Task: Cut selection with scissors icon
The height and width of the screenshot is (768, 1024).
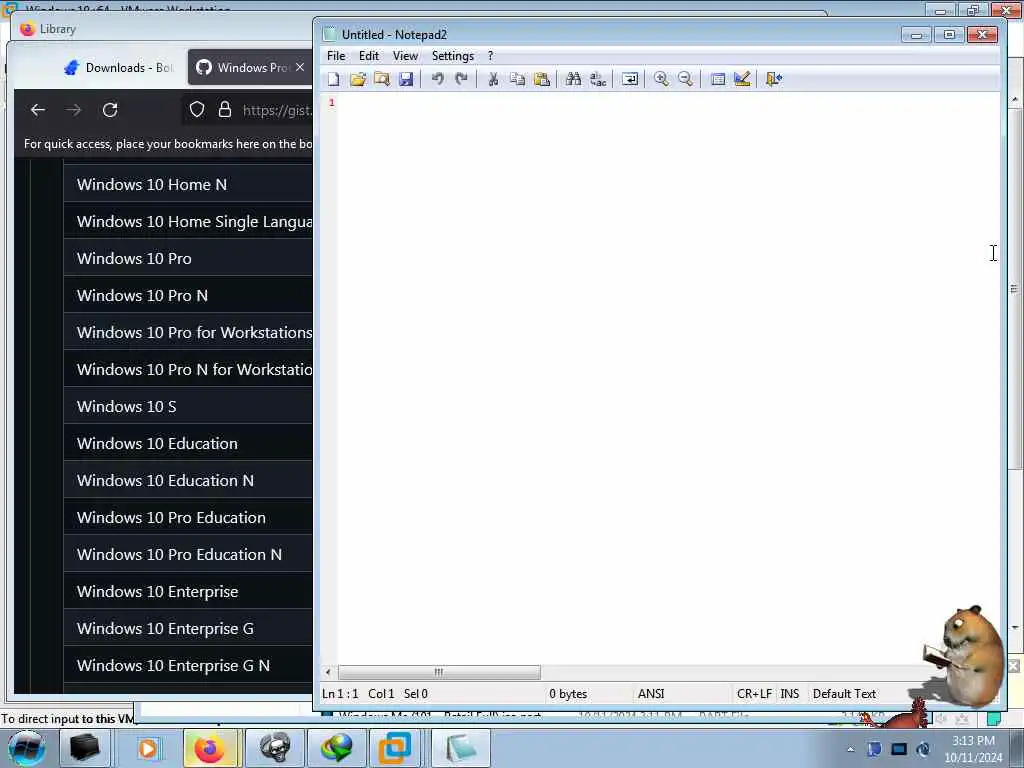Action: point(493,79)
